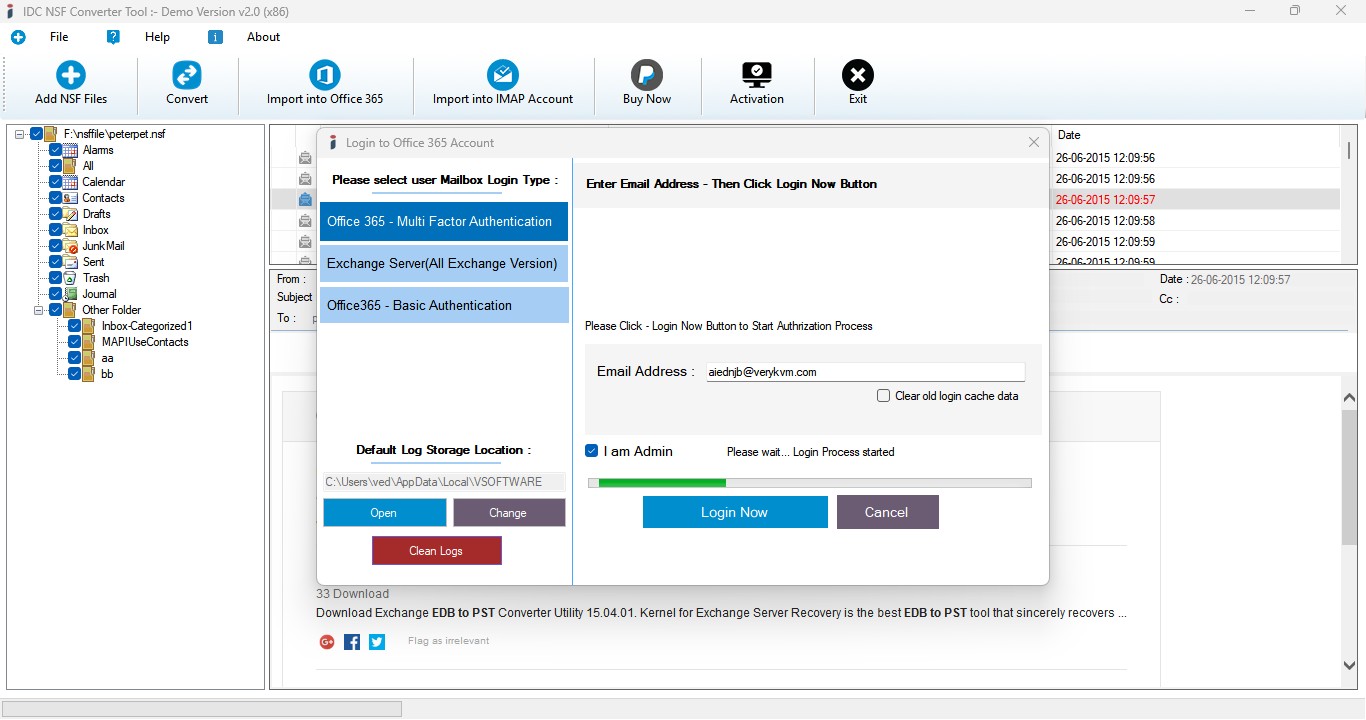Viewport: 1366px width, 720px height.
Task: Uncheck the Other Folder checkbox
Action: (x=56, y=310)
